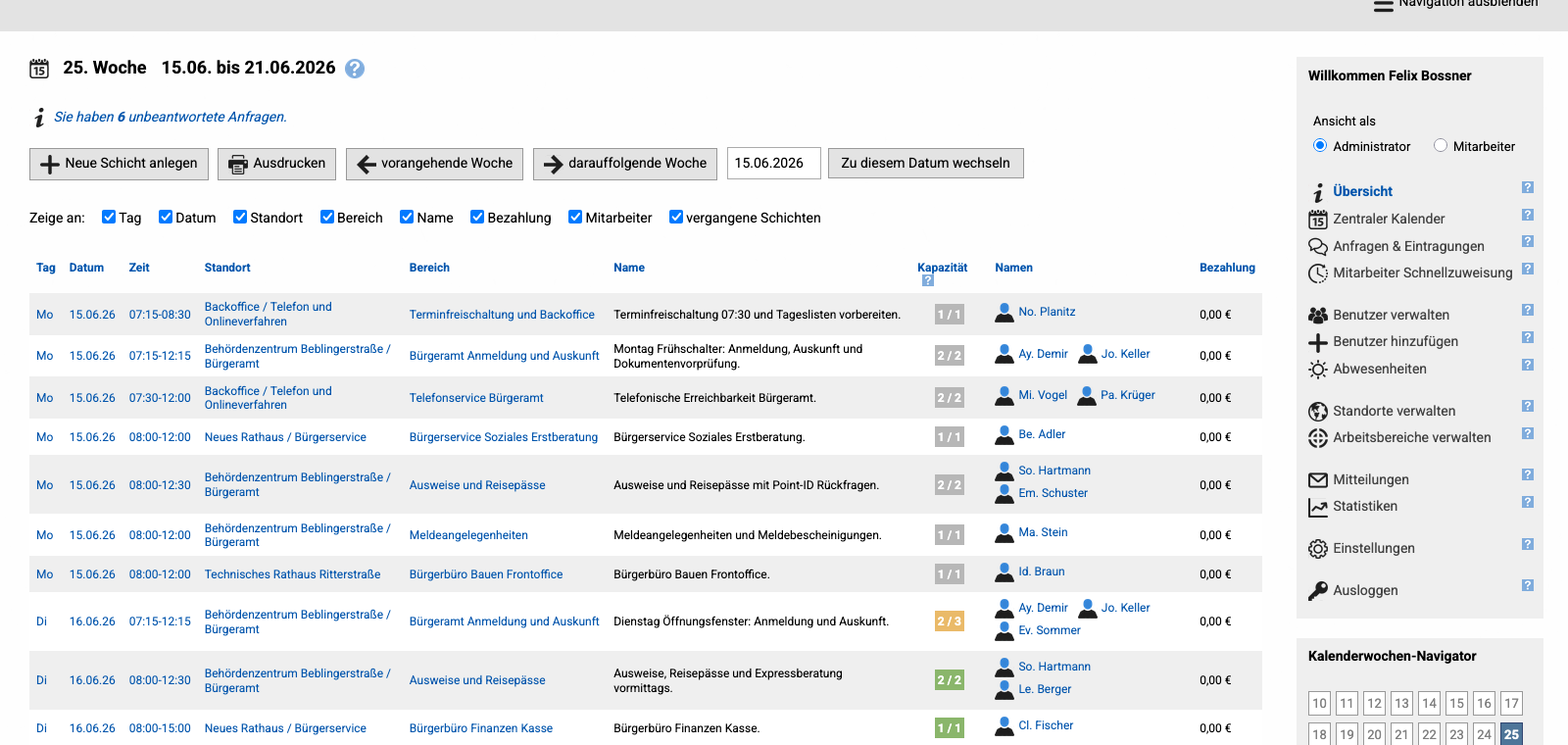
Task: Toggle the Datum column checkbox
Action: (166, 217)
